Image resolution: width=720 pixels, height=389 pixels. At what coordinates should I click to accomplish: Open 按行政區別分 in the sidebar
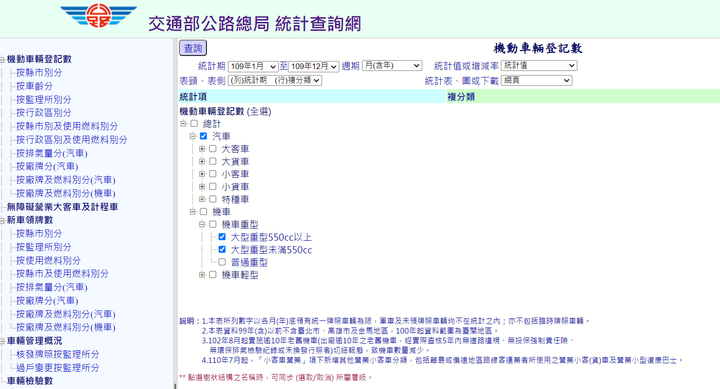[x=44, y=113]
